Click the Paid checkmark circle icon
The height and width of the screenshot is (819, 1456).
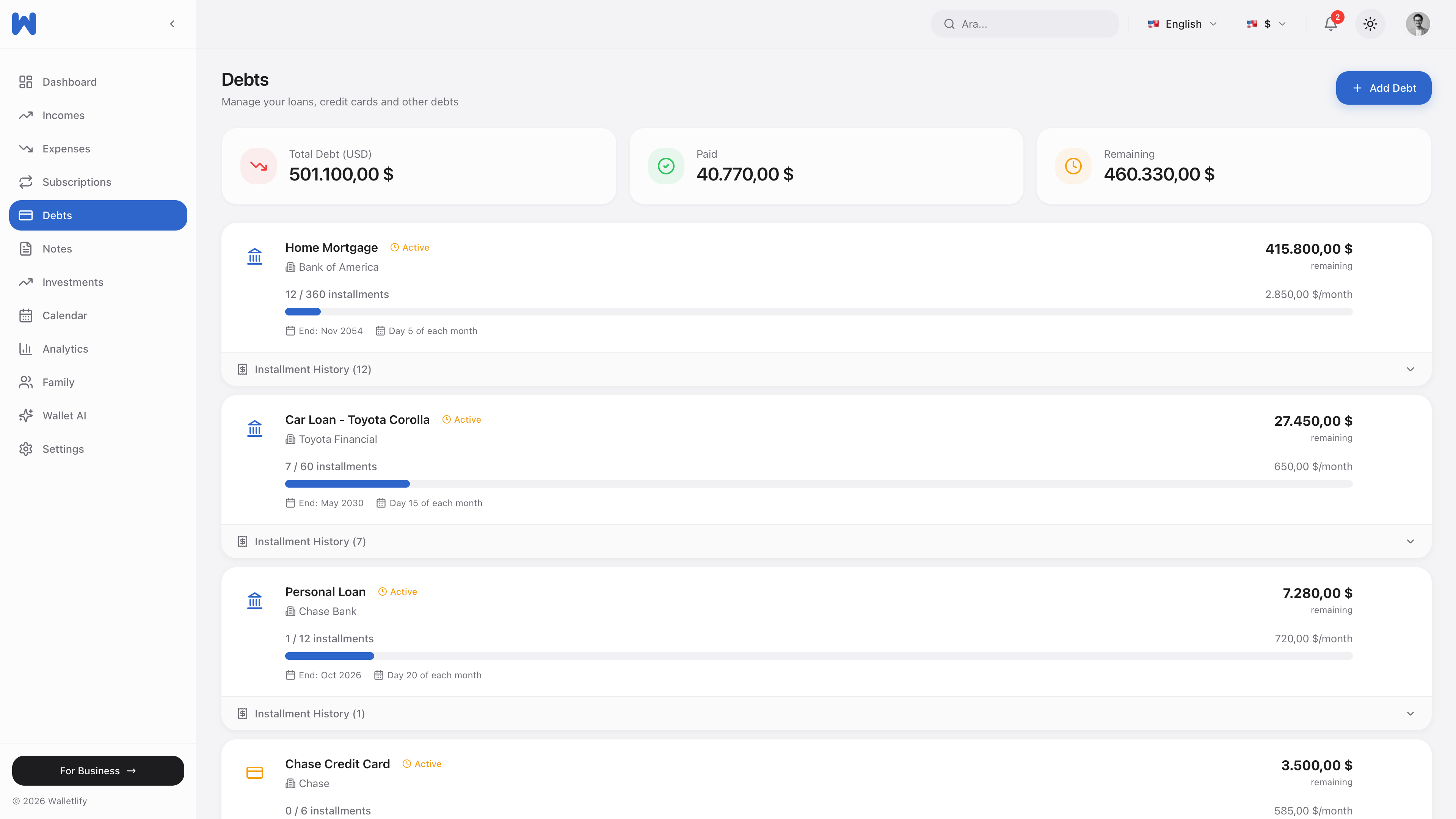click(666, 166)
